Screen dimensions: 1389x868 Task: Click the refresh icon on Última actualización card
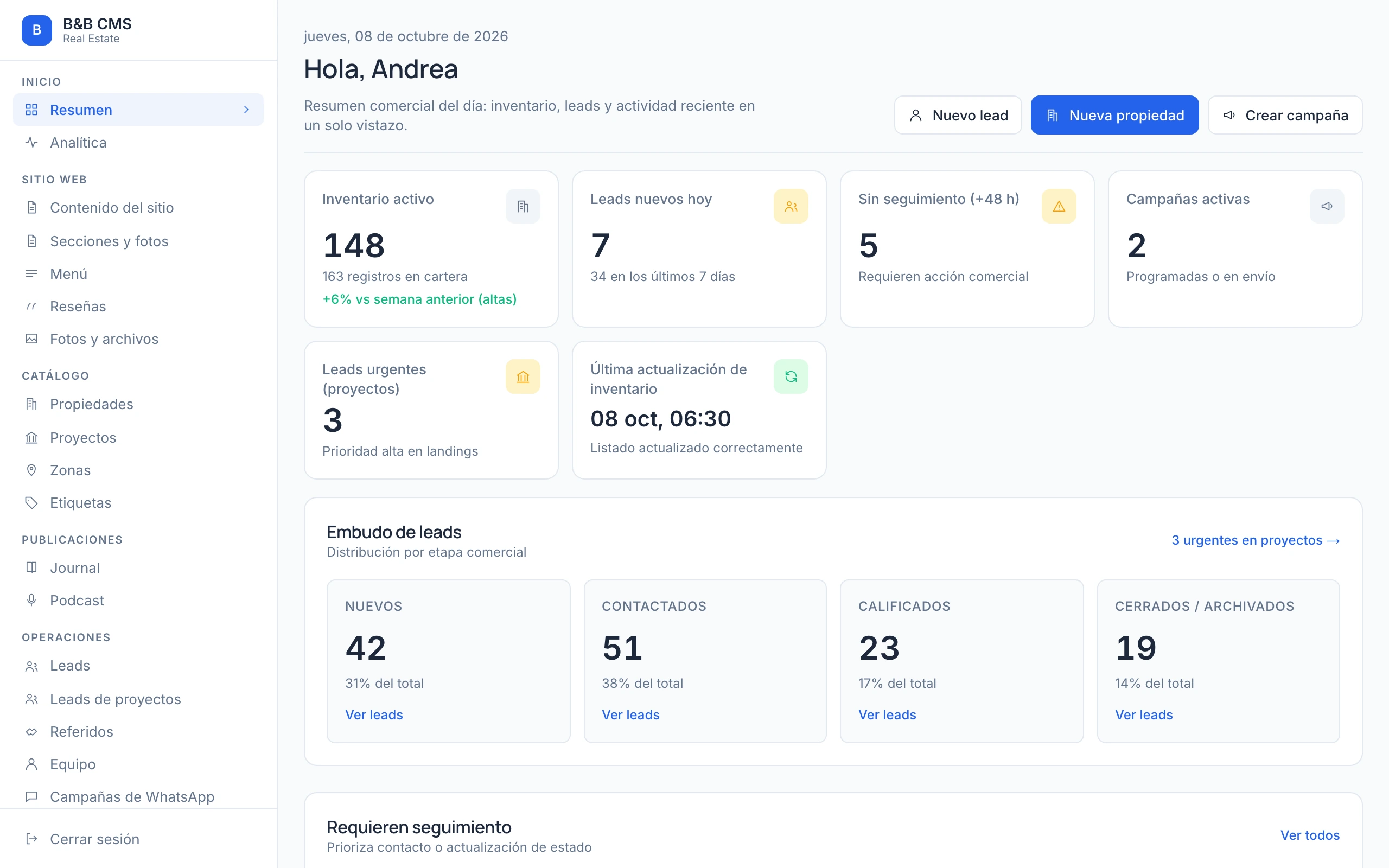click(x=791, y=376)
